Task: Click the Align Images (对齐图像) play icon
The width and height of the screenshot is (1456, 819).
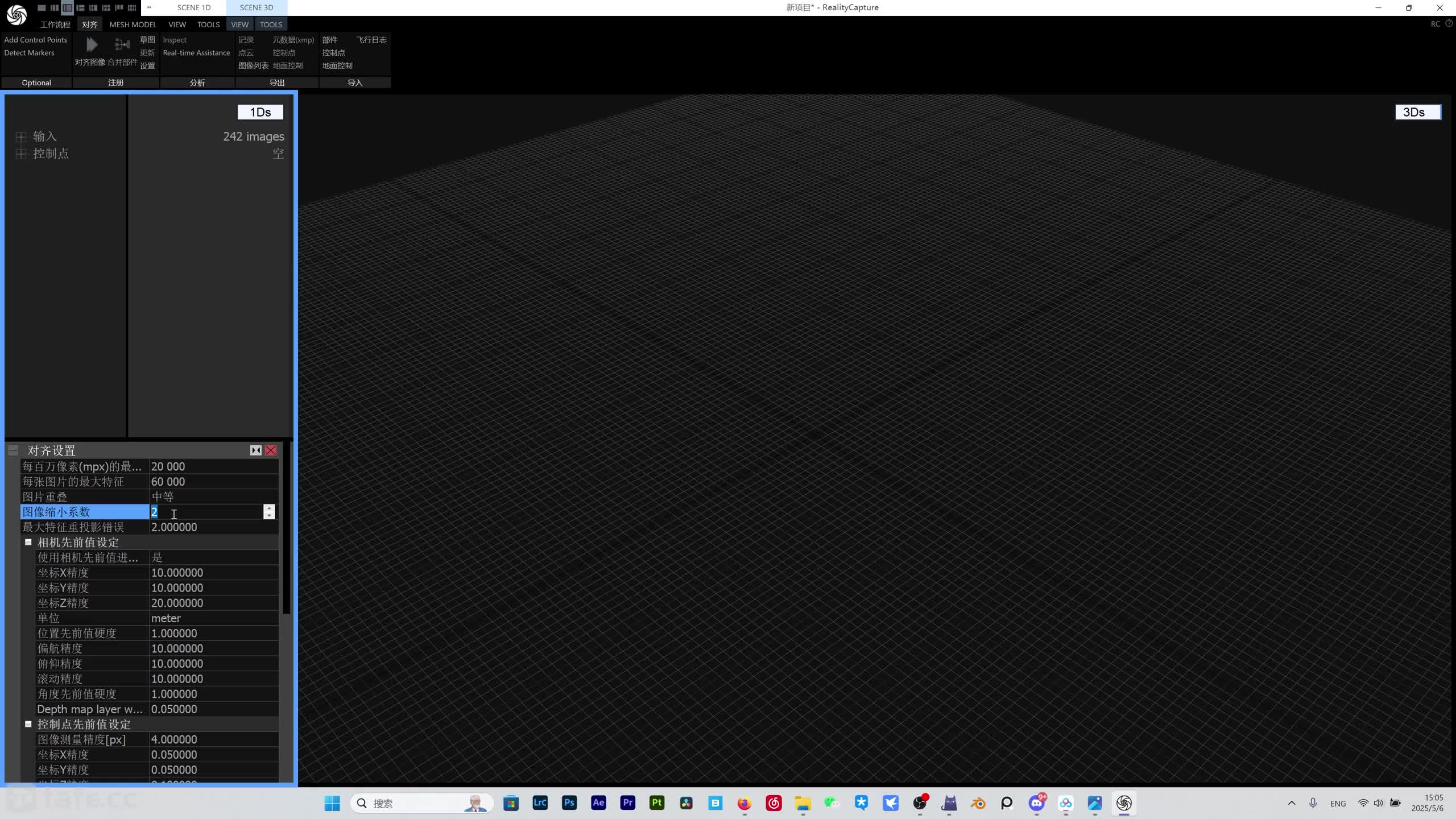Action: point(92,44)
